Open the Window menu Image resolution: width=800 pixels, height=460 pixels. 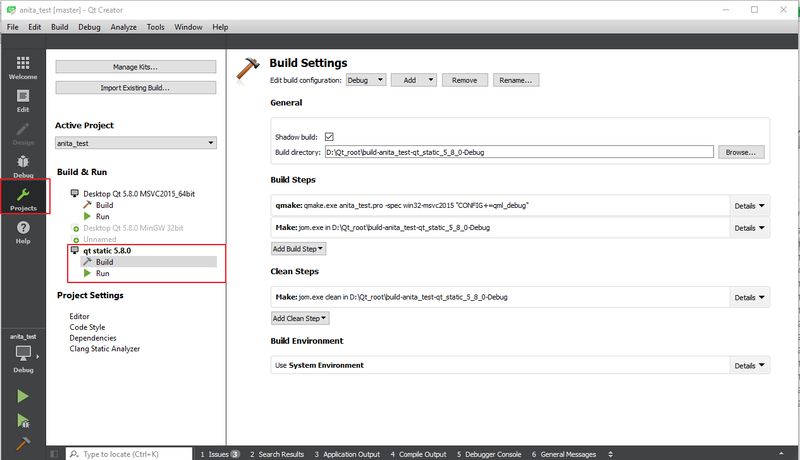click(188, 27)
